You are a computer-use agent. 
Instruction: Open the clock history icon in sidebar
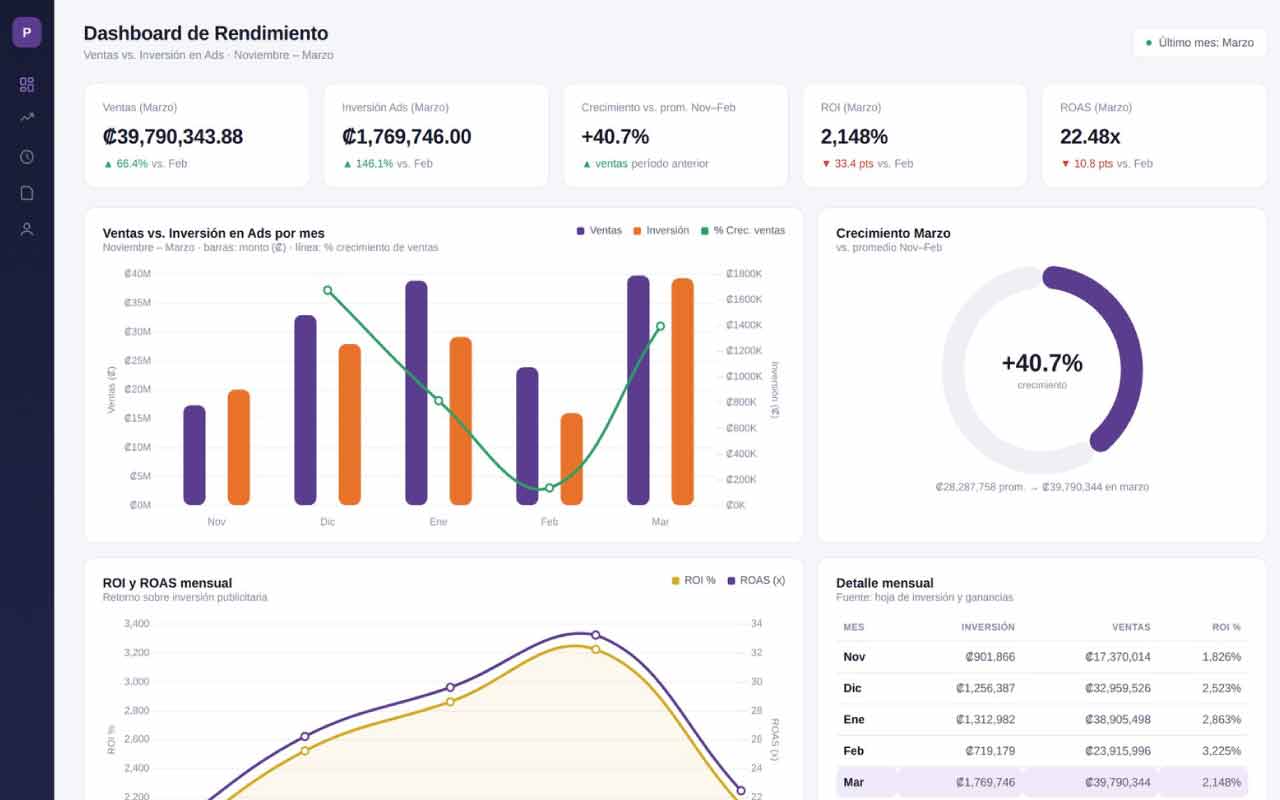click(27, 156)
